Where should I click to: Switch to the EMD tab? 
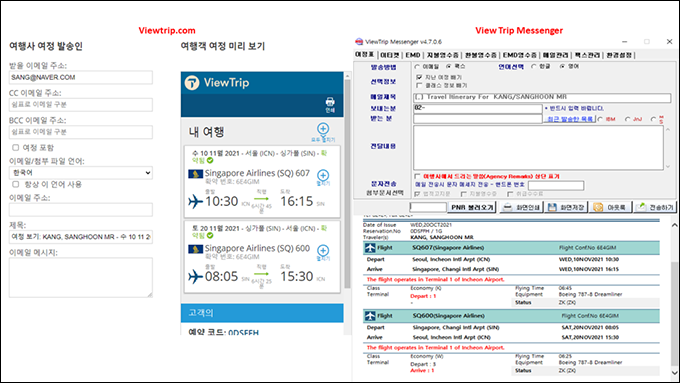click(x=413, y=55)
